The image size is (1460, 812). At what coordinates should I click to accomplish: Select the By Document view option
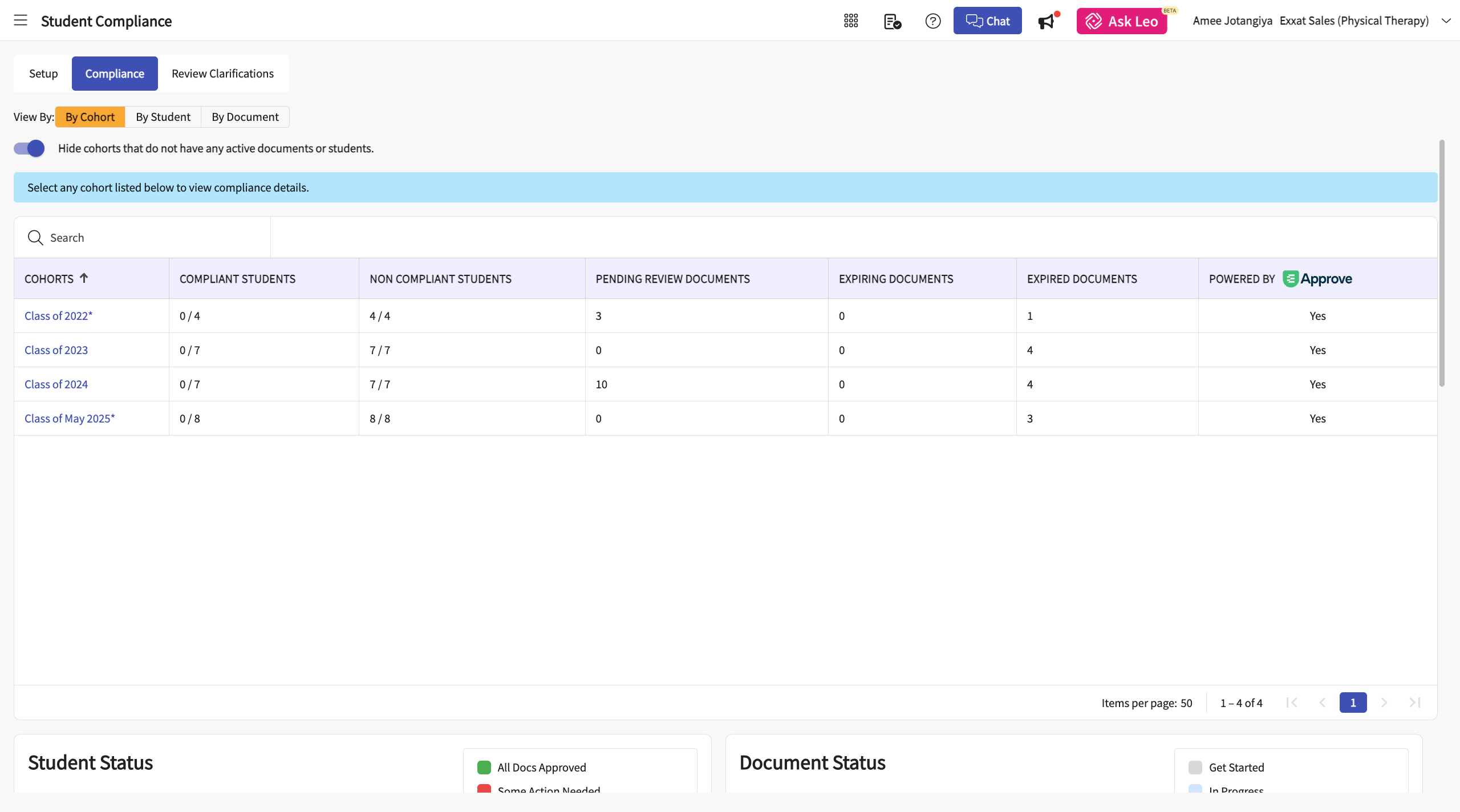(x=245, y=117)
